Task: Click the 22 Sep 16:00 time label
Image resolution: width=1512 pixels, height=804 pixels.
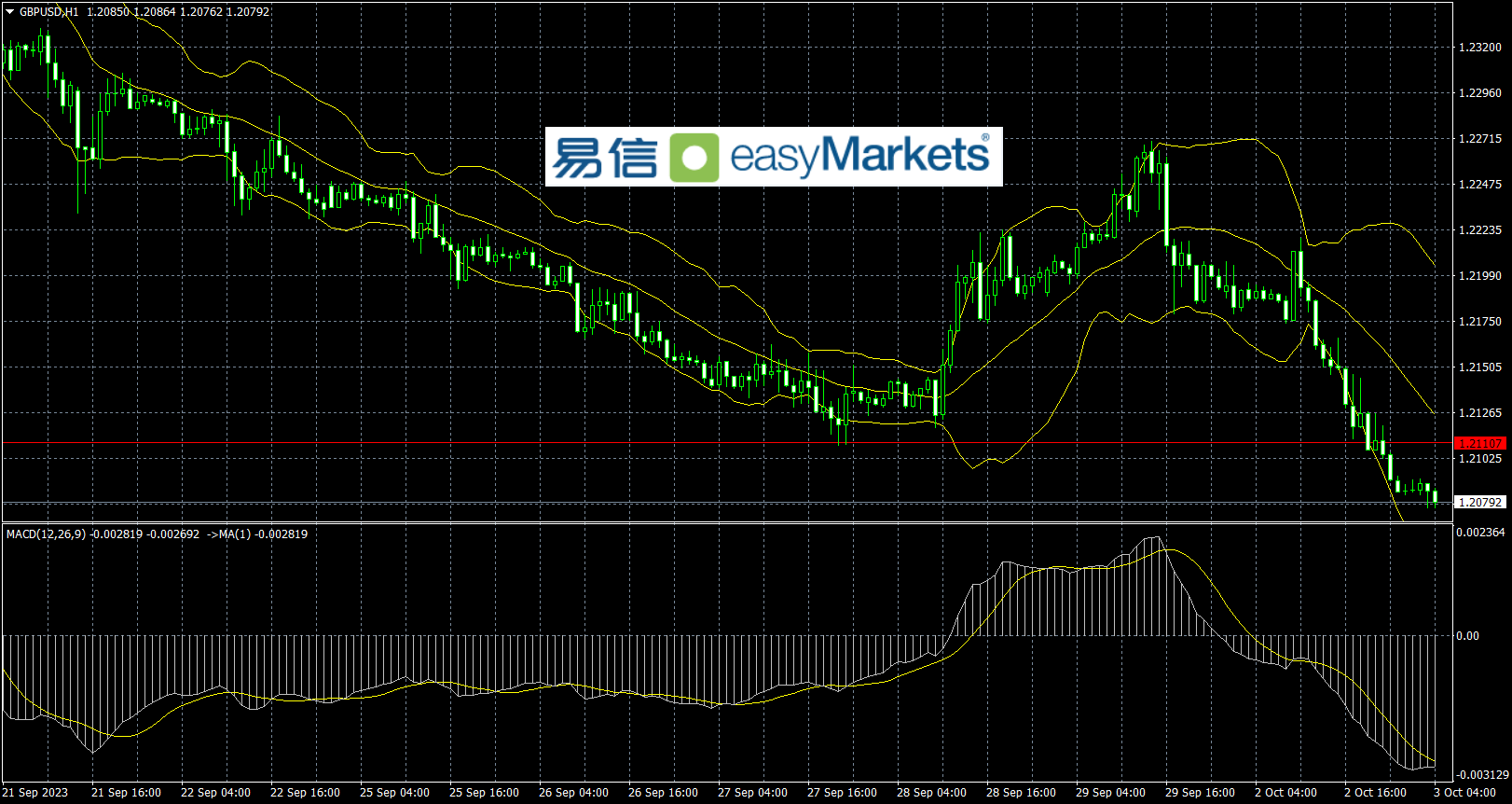Action: pos(305,793)
